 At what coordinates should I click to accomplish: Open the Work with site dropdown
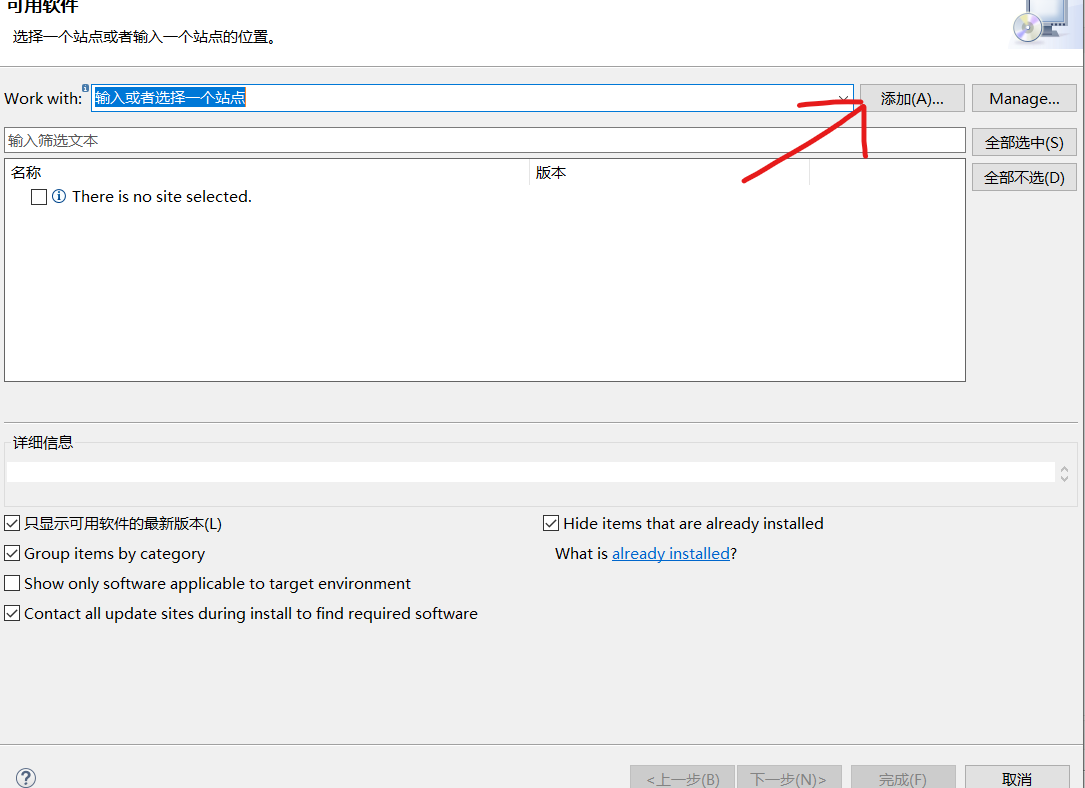coord(843,97)
